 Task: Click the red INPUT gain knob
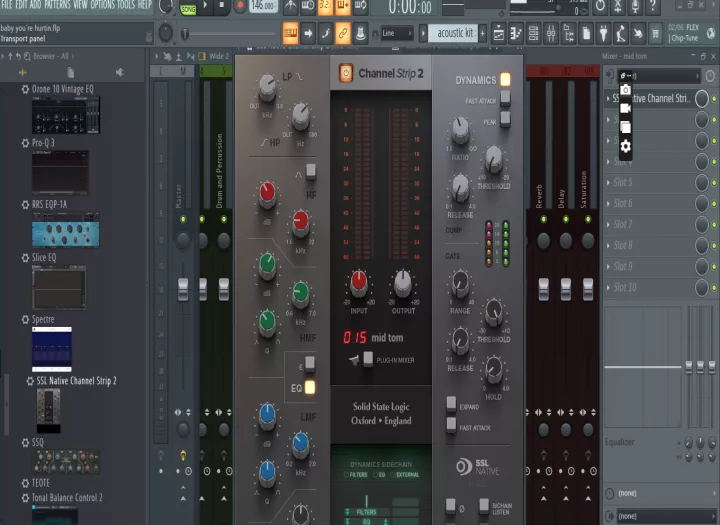tap(359, 282)
